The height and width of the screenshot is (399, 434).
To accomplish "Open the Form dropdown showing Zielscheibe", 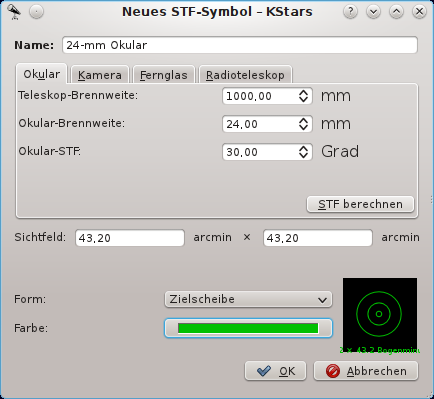I will tap(248, 299).
